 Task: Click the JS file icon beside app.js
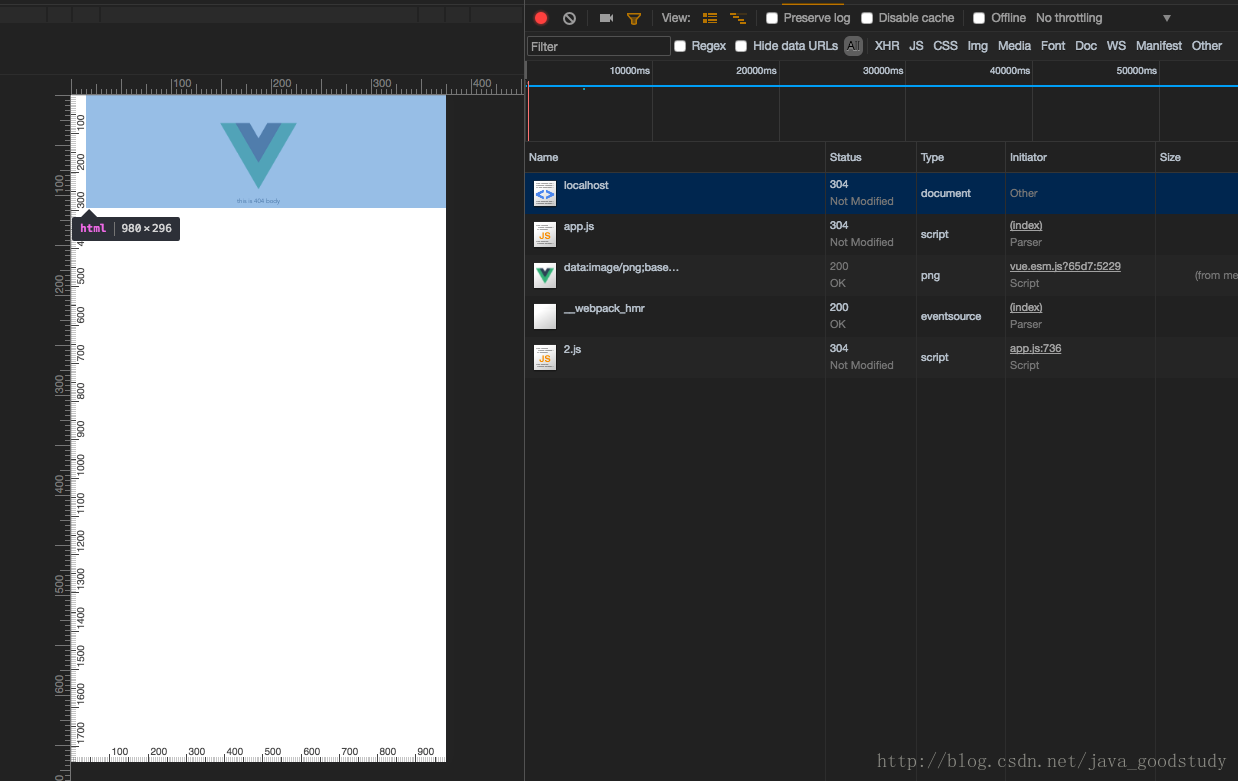545,234
